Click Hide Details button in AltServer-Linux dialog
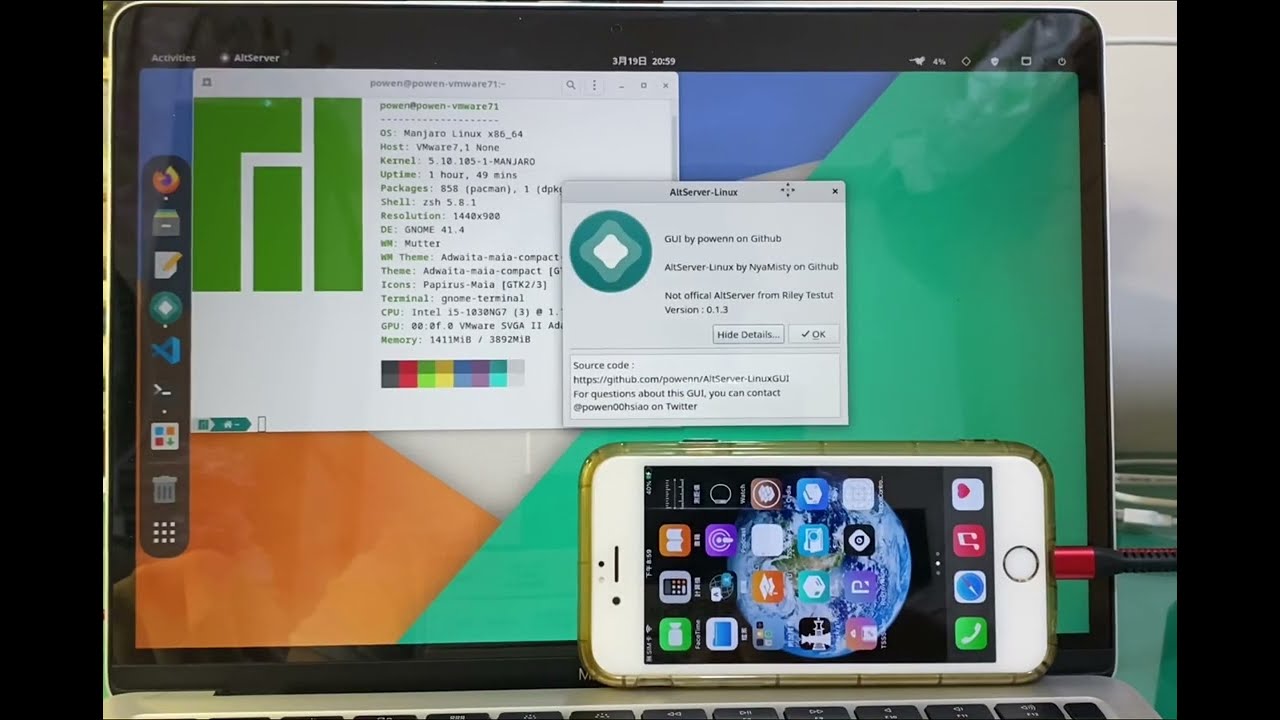Image resolution: width=1280 pixels, height=720 pixels. click(x=748, y=334)
